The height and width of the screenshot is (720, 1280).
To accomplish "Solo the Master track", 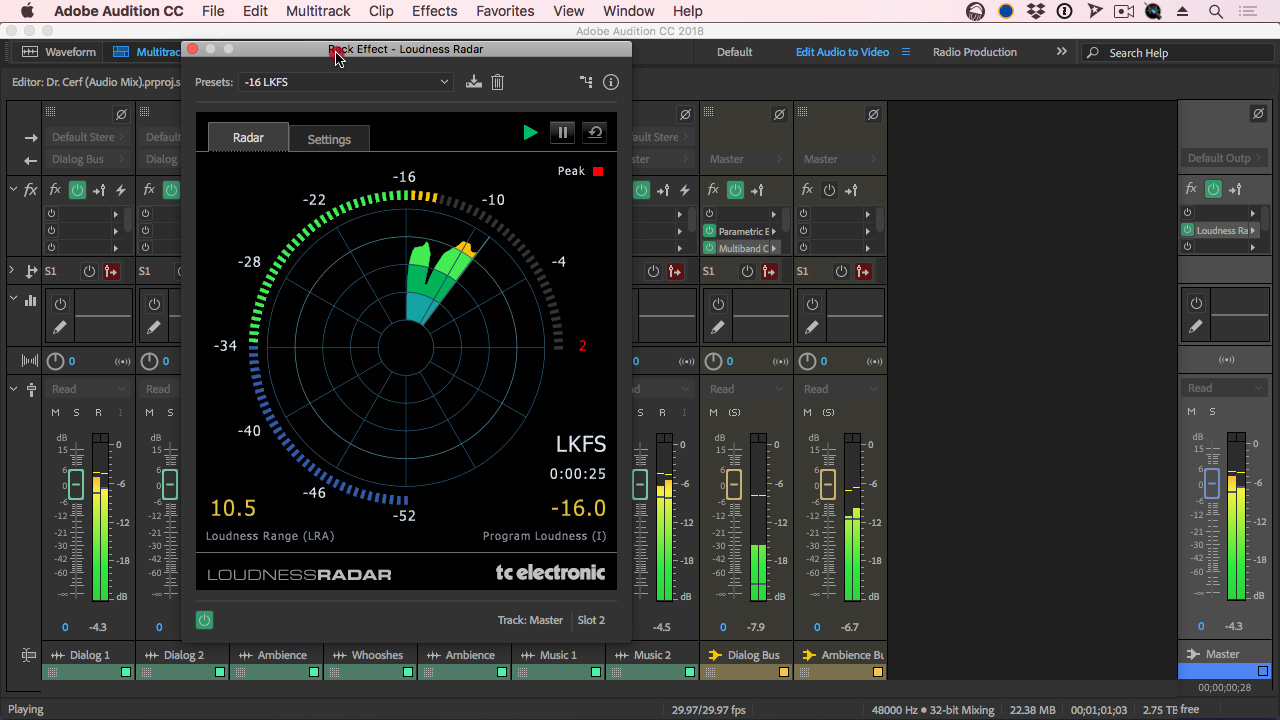I will click(1212, 412).
